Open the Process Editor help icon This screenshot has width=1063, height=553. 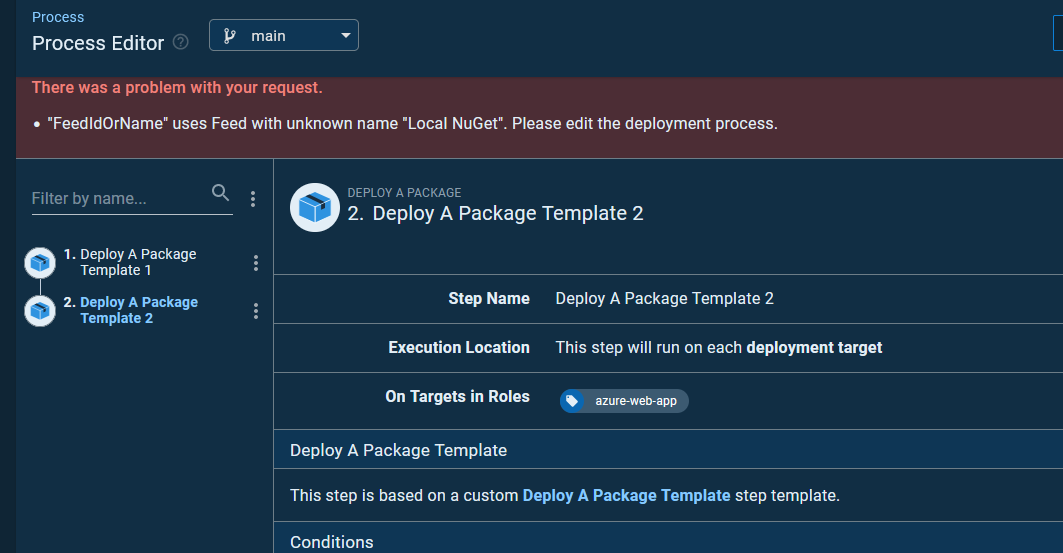click(x=180, y=42)
